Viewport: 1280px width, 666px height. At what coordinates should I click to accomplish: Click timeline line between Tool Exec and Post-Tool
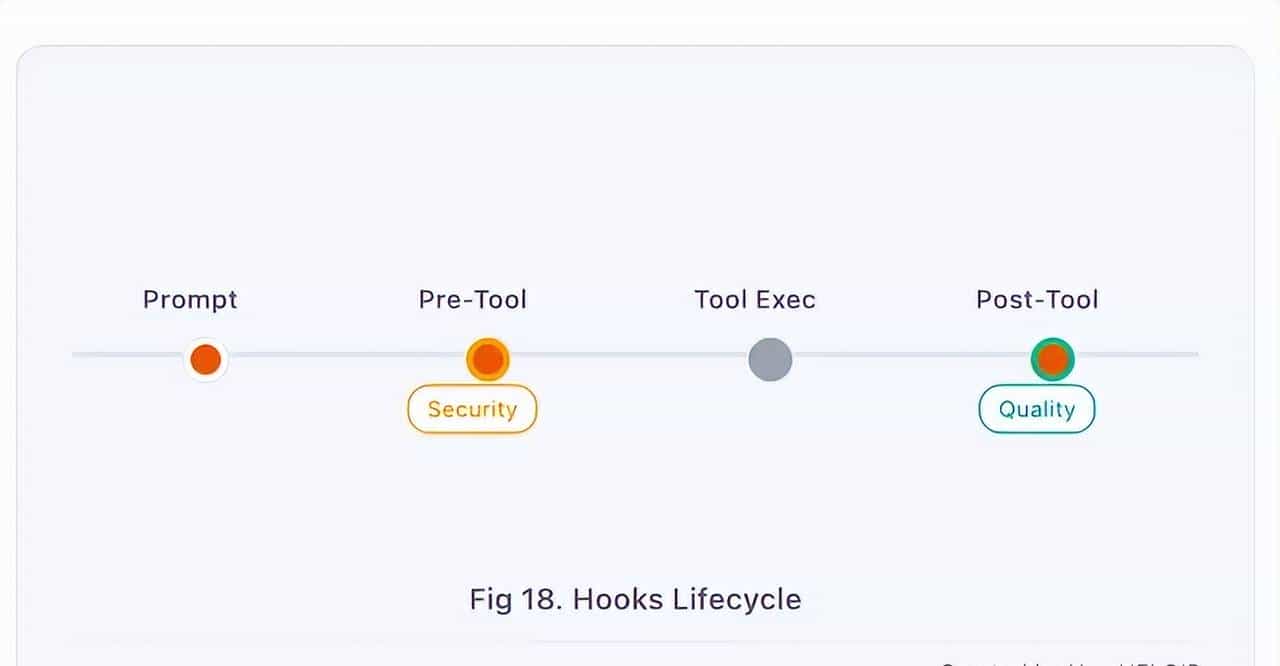tap(911, 354)
